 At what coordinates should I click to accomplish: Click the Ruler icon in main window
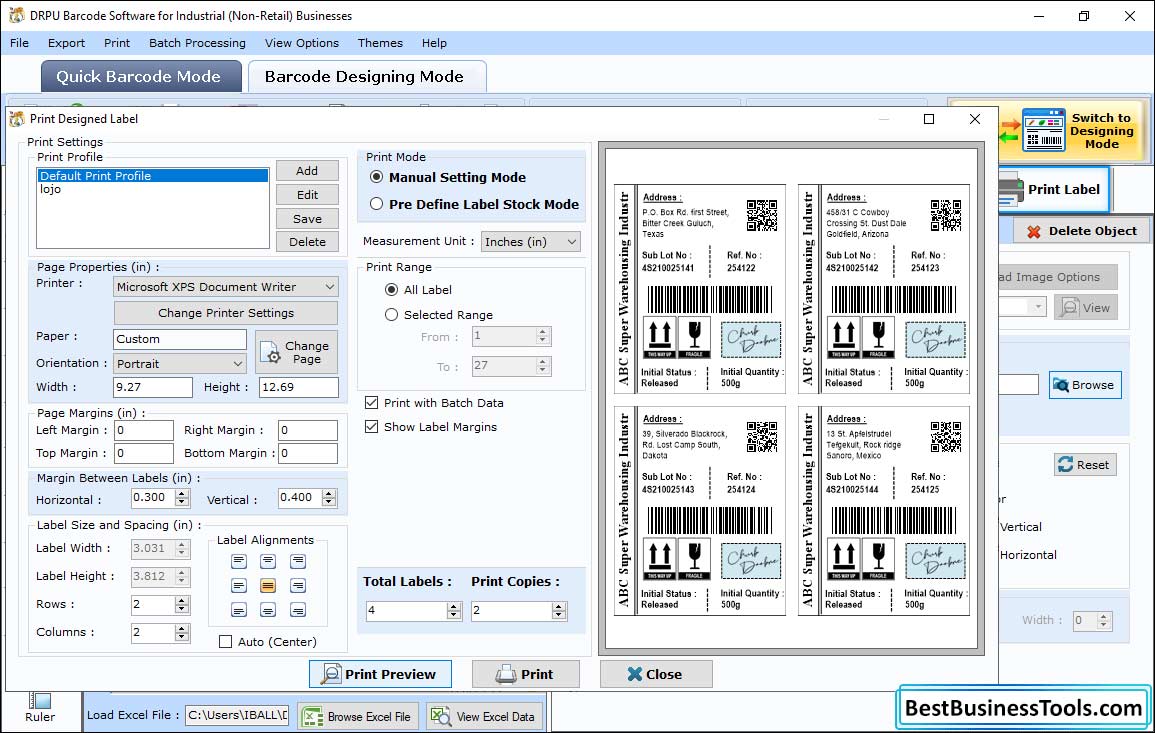point(40,701)
